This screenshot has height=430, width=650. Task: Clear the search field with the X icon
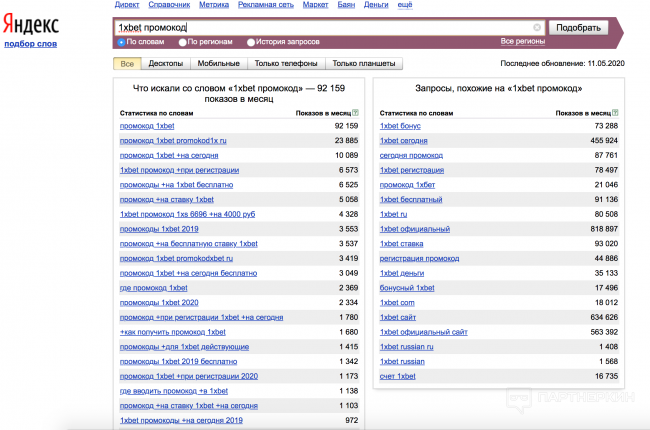[x=537, y=28]
